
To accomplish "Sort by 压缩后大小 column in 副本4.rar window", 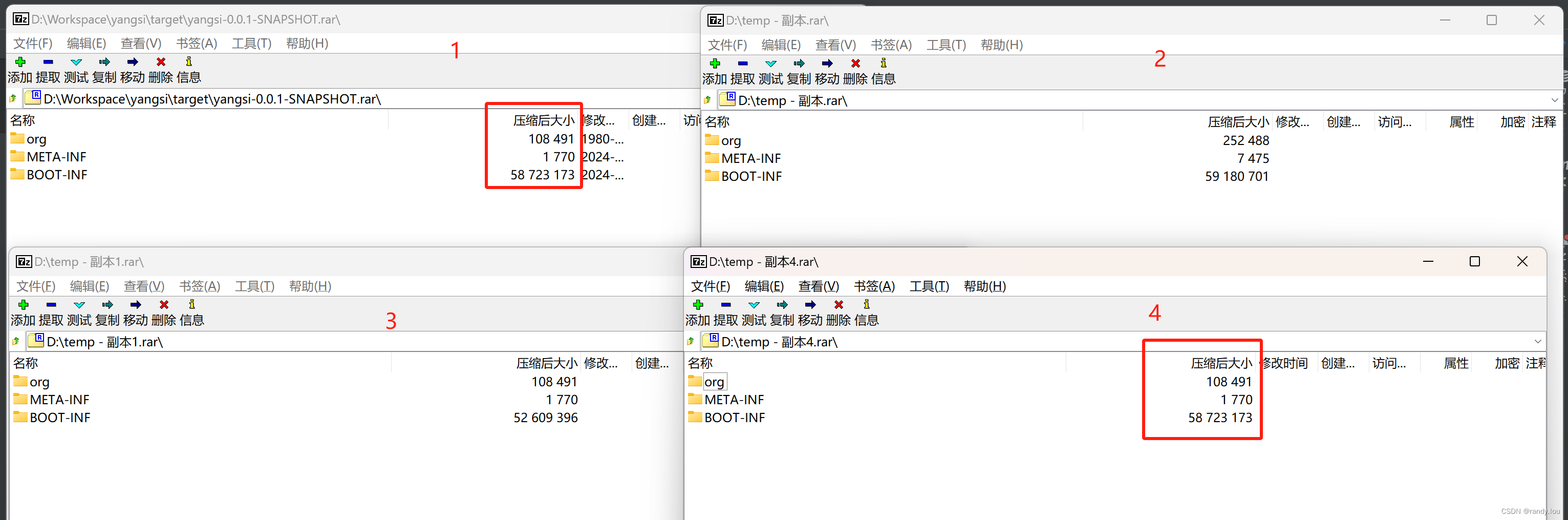I will pyautogui.click(x=1221, y=364).
